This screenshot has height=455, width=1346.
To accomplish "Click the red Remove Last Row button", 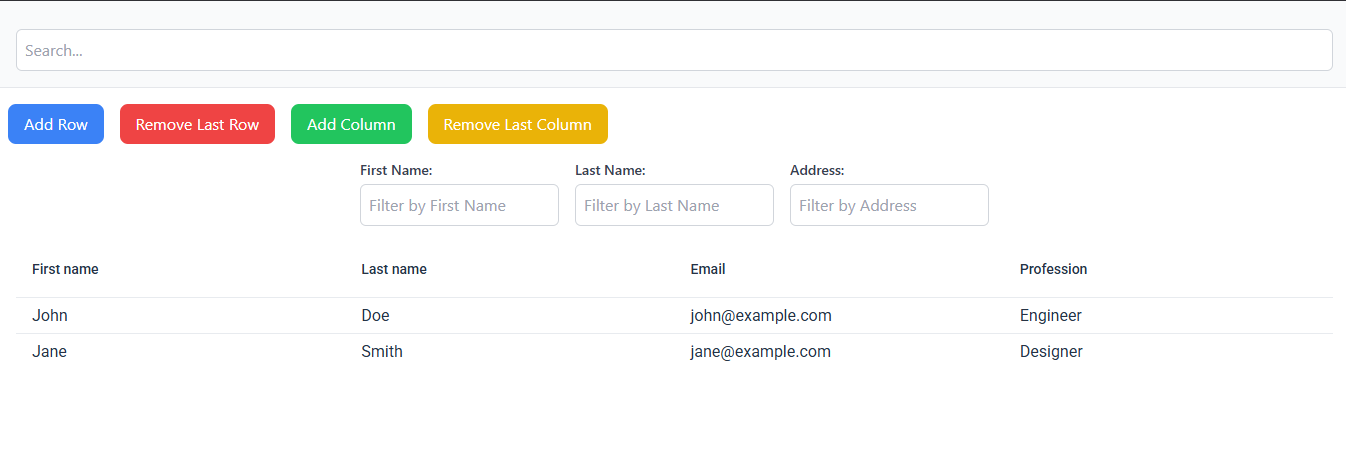I will coord(197,124).
